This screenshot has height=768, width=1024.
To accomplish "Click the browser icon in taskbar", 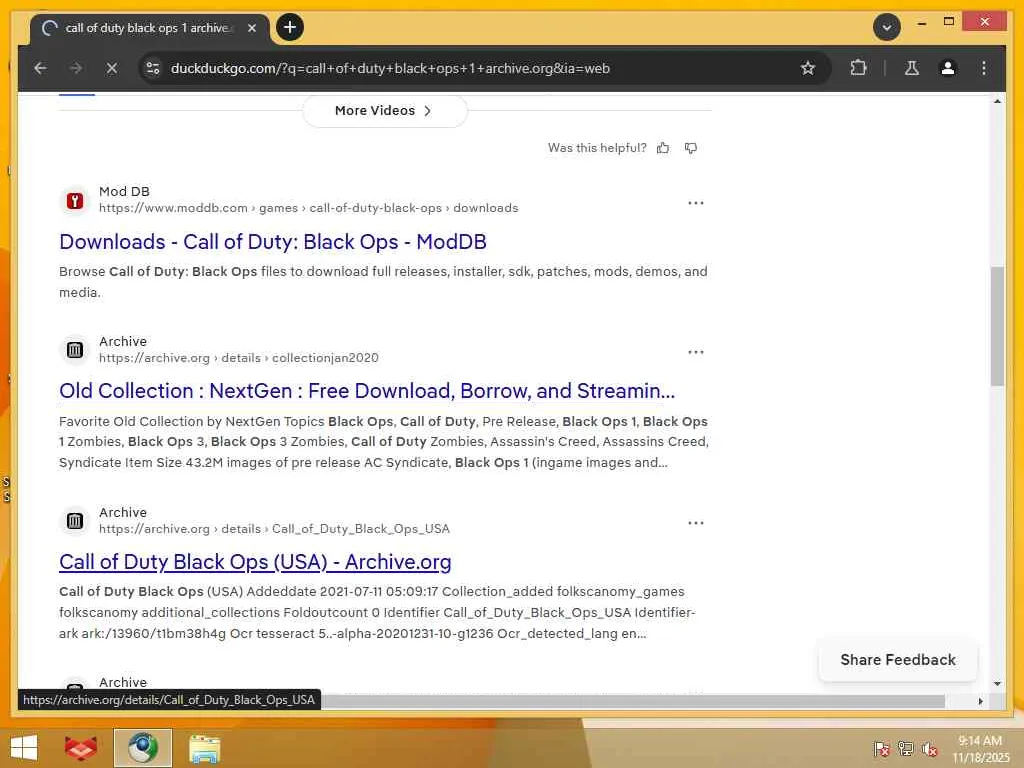I will point(142,748).
